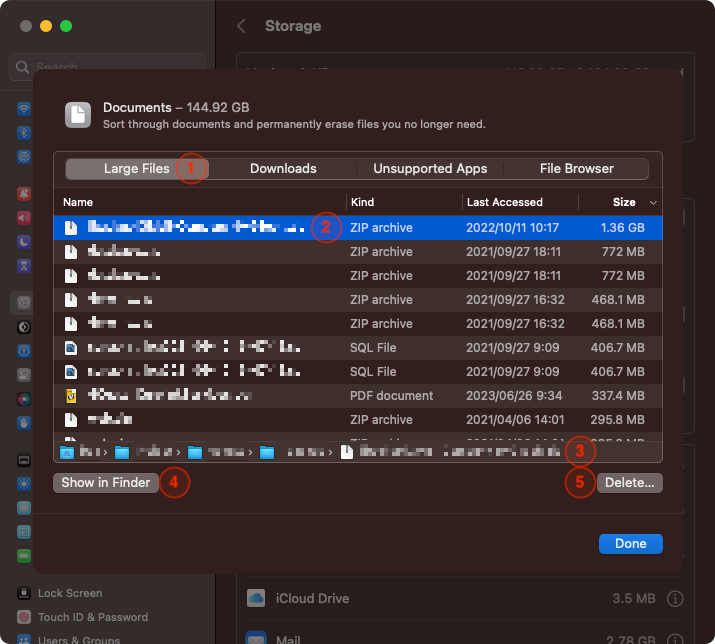Click the Show in Finder button
Screen dimensions: 715x644
tap(106, 483)
